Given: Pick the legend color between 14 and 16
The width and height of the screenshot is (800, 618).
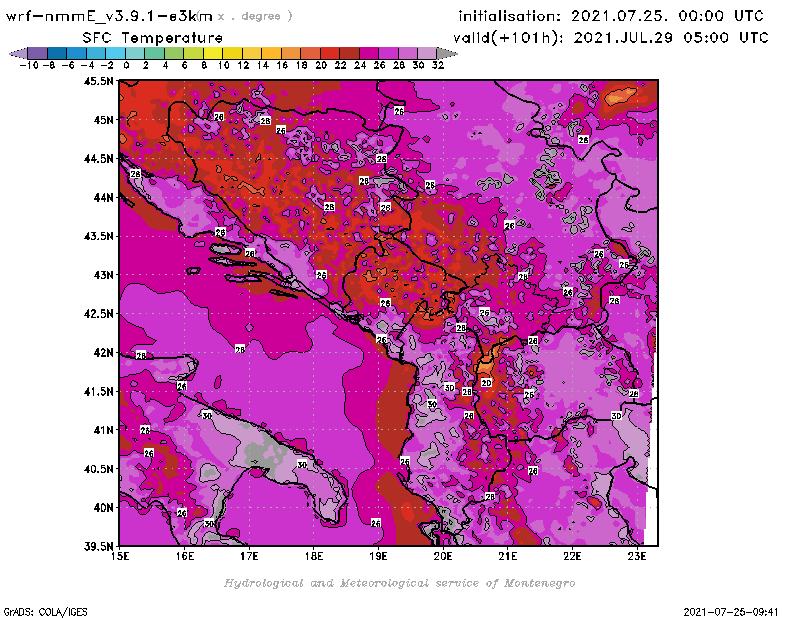Looking at the screenshot, I should (x=271, y=53).
